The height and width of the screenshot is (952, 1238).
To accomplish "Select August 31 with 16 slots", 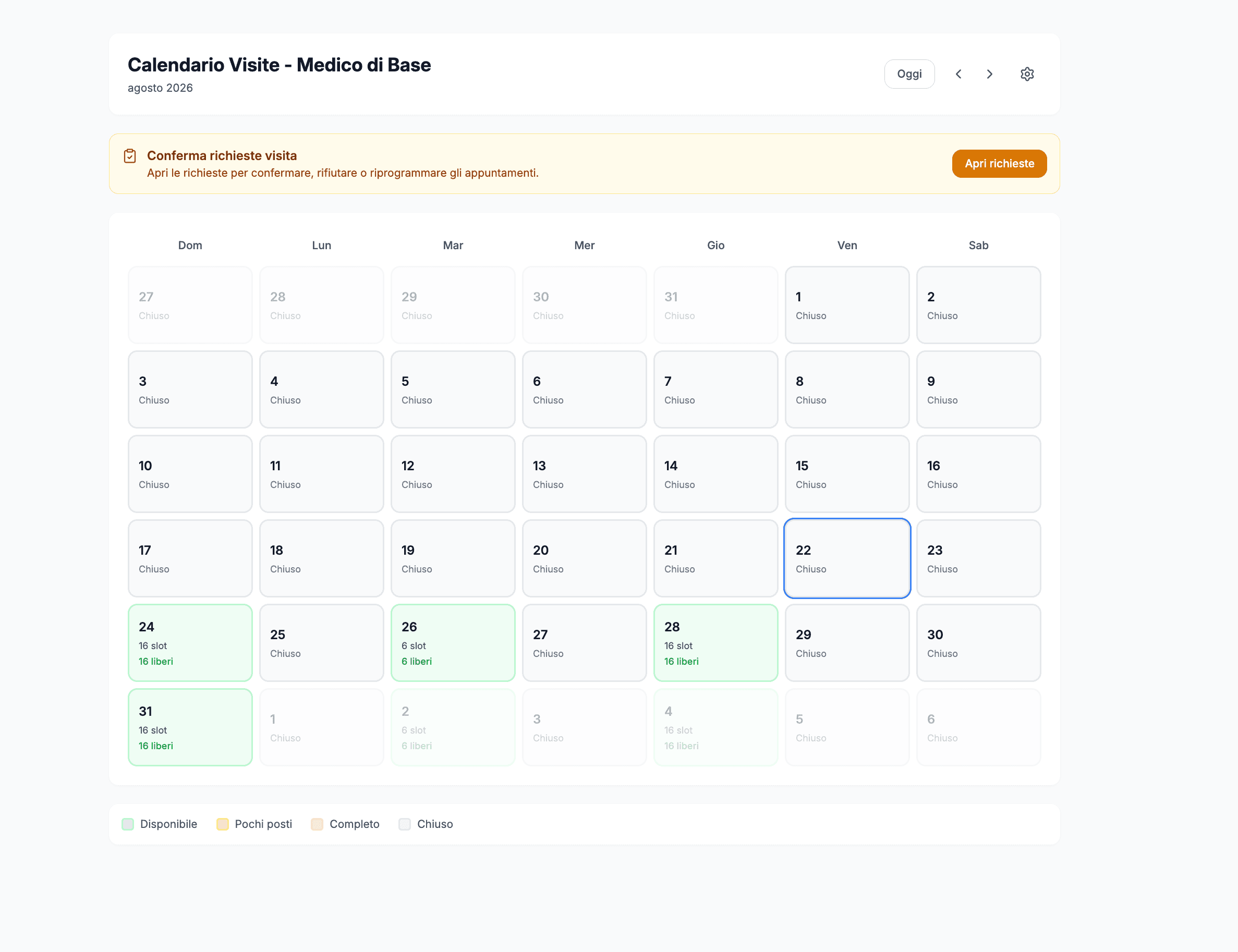I will (x=190, y=727).
